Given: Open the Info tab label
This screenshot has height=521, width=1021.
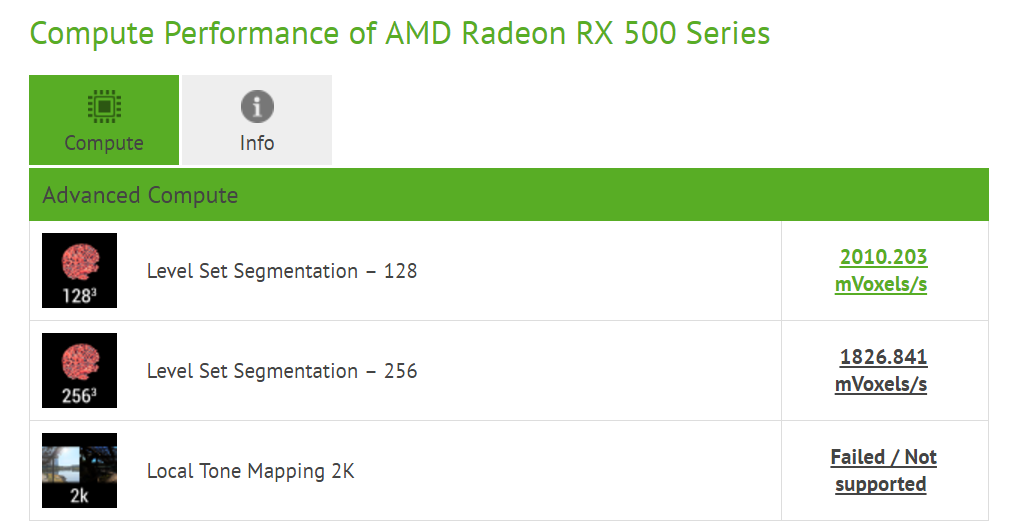Looking at the screenshot, I should tap(257, 143).
